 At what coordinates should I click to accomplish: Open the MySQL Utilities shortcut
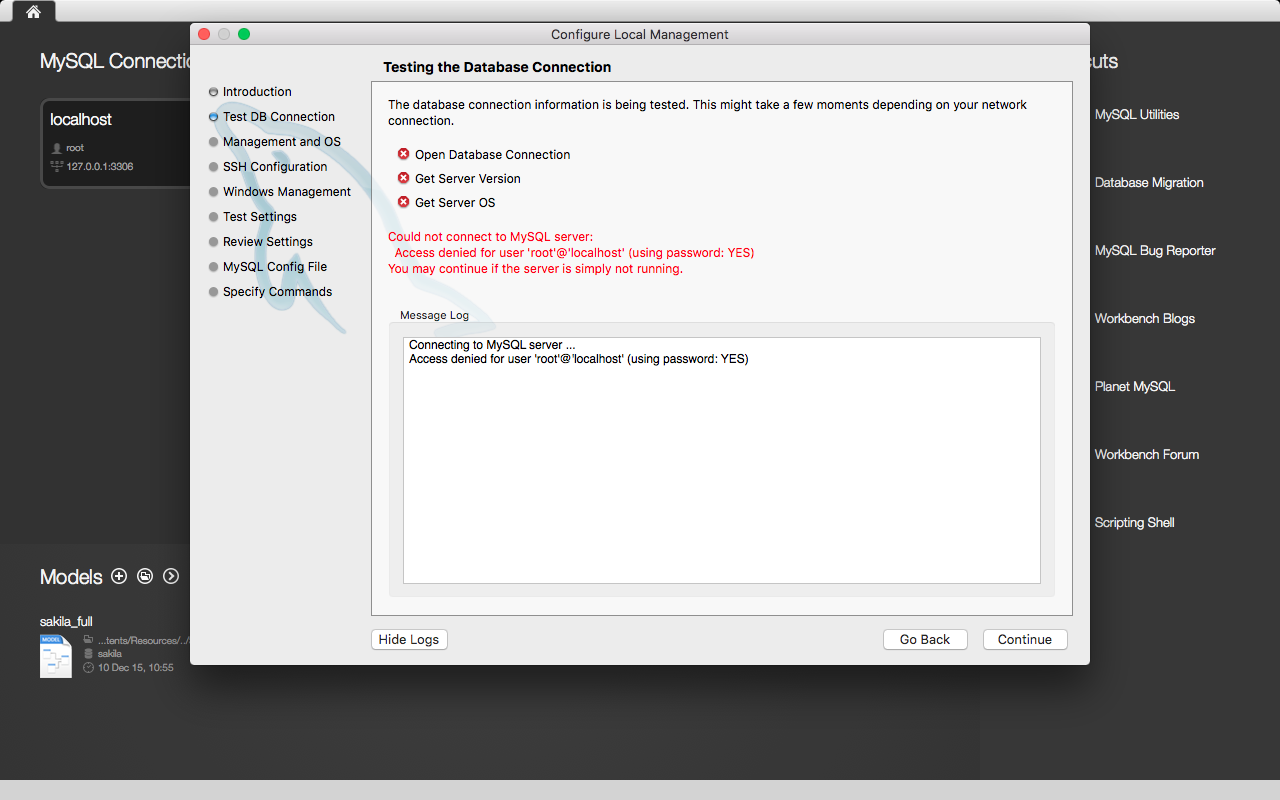pos(1137,115)
